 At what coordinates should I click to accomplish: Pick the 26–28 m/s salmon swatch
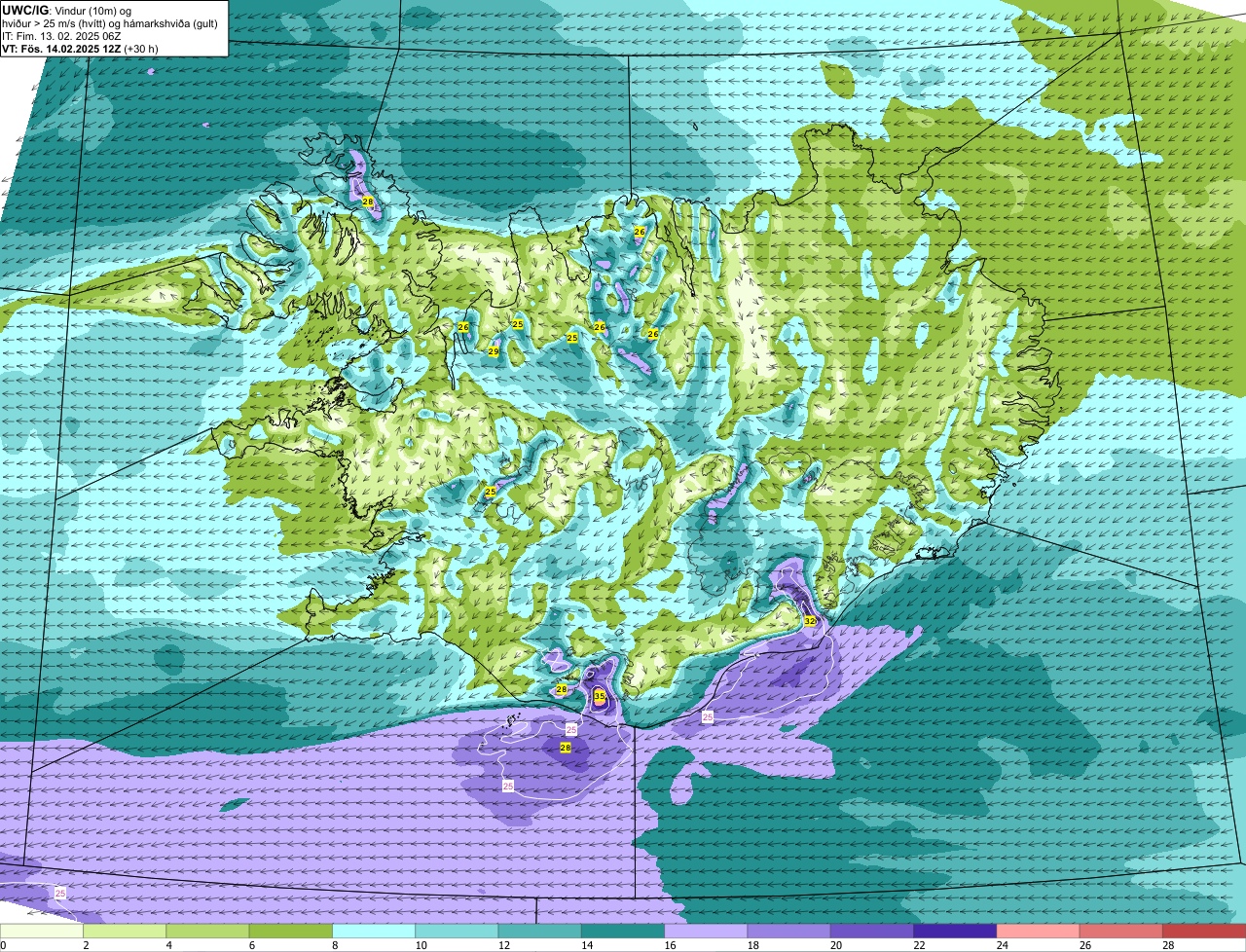1121,932
